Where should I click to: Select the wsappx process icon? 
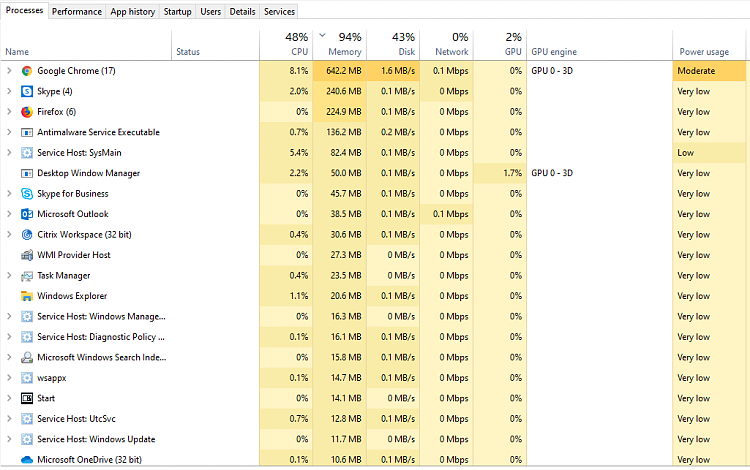pyautogui.click(x=27, y=378)
